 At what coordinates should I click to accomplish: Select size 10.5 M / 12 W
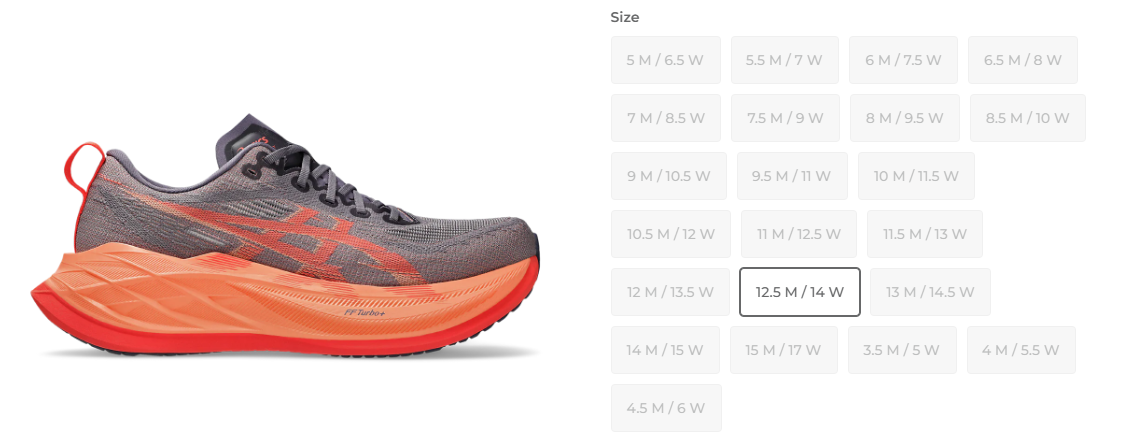tap(671, 234)
